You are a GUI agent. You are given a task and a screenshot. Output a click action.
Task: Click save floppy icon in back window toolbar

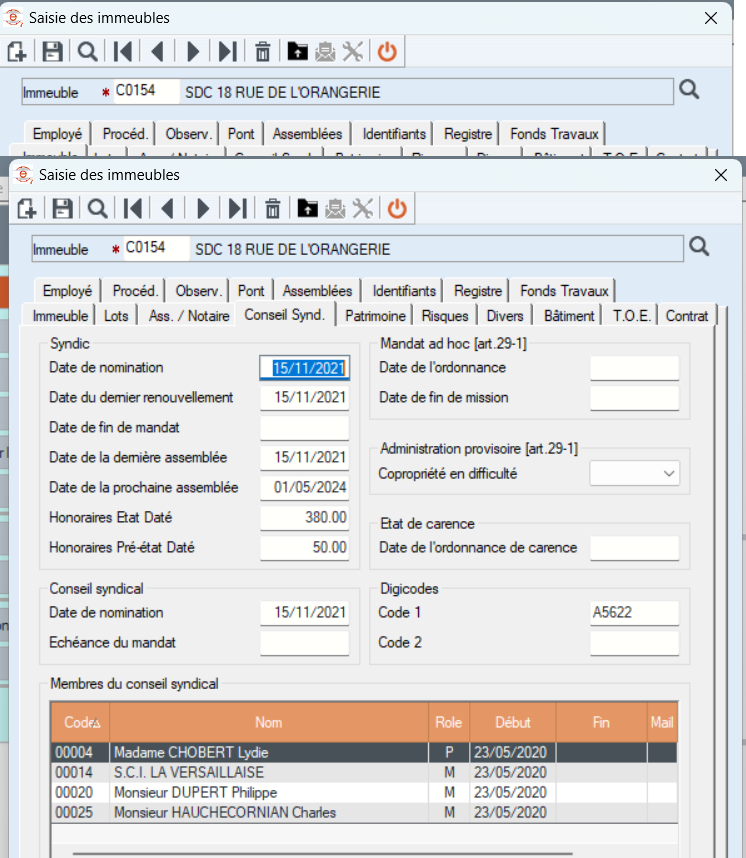pyautogui.click(x=53, y=52)
